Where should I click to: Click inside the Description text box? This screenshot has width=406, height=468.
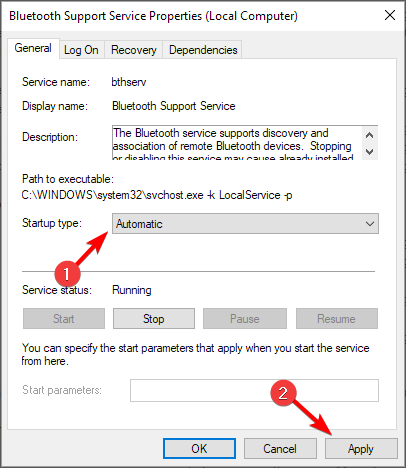[x=237, y=143]
